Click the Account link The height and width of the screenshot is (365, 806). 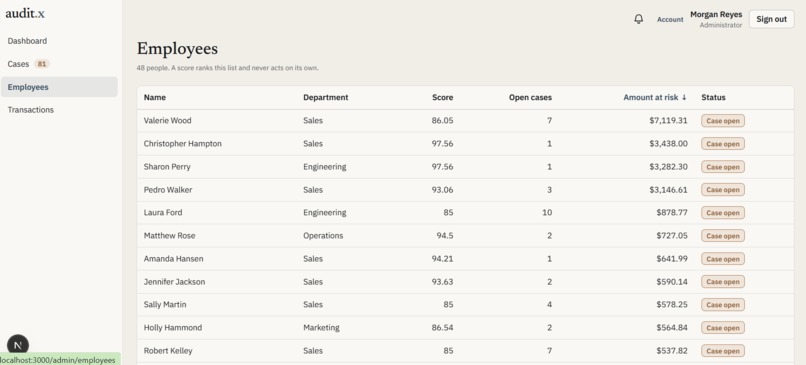tap(670, 20)
